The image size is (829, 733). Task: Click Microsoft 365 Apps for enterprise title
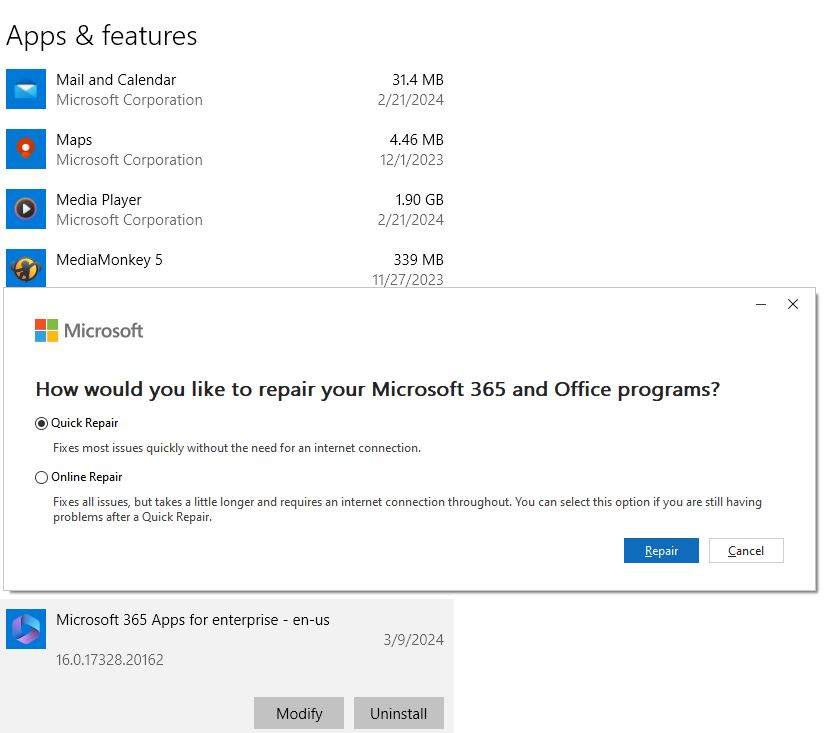193,620
